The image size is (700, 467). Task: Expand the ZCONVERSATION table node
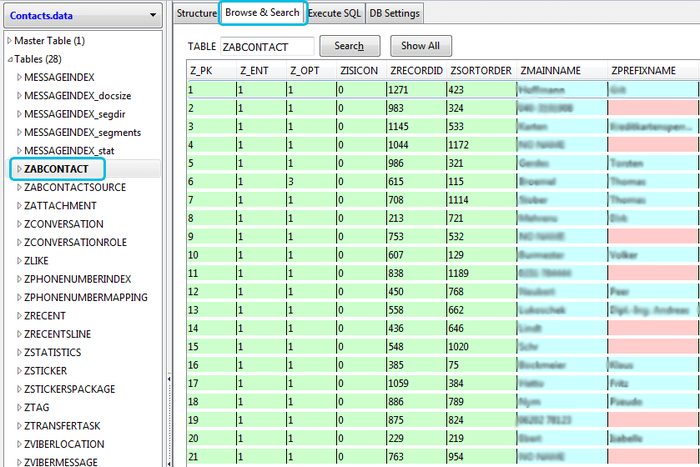pyautogui.click(x=19, y=224)
